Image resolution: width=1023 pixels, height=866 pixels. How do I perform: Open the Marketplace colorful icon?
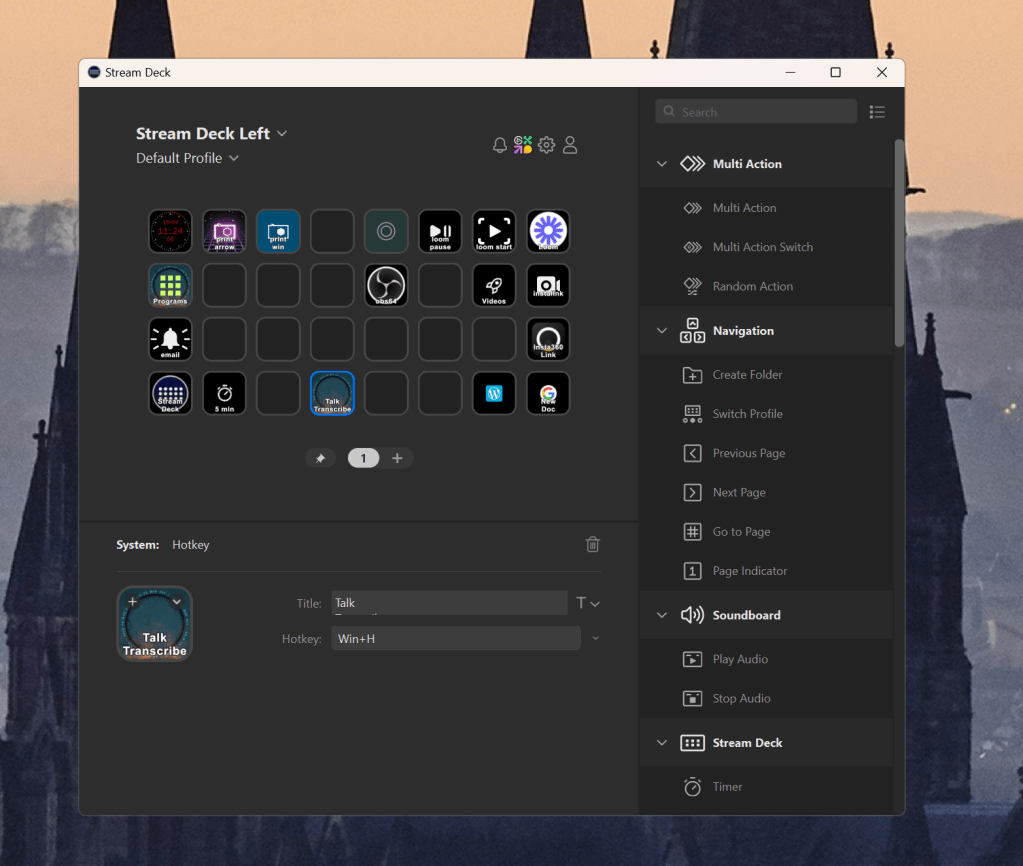tap(523, 145)
